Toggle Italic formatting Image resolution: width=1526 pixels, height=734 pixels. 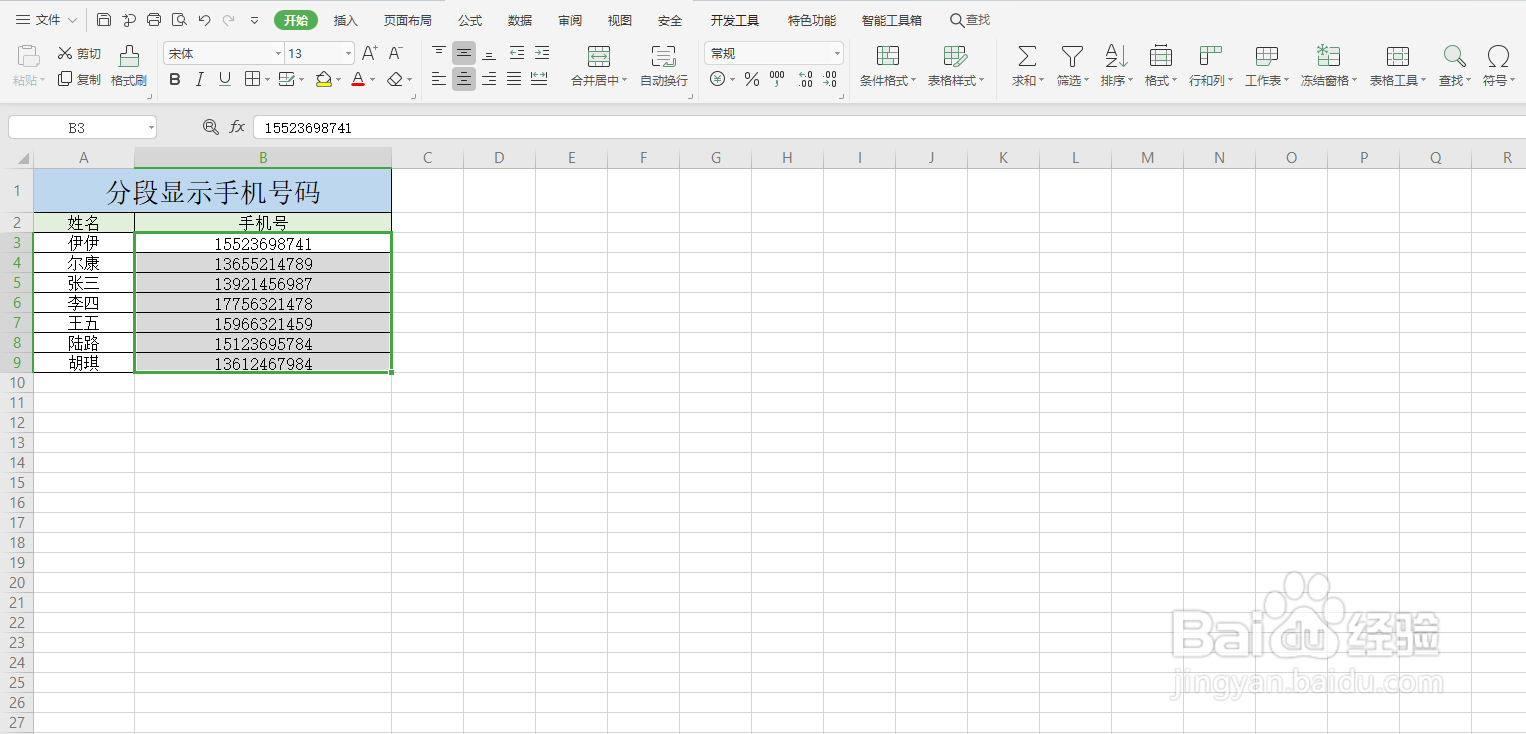pos(200,79)
